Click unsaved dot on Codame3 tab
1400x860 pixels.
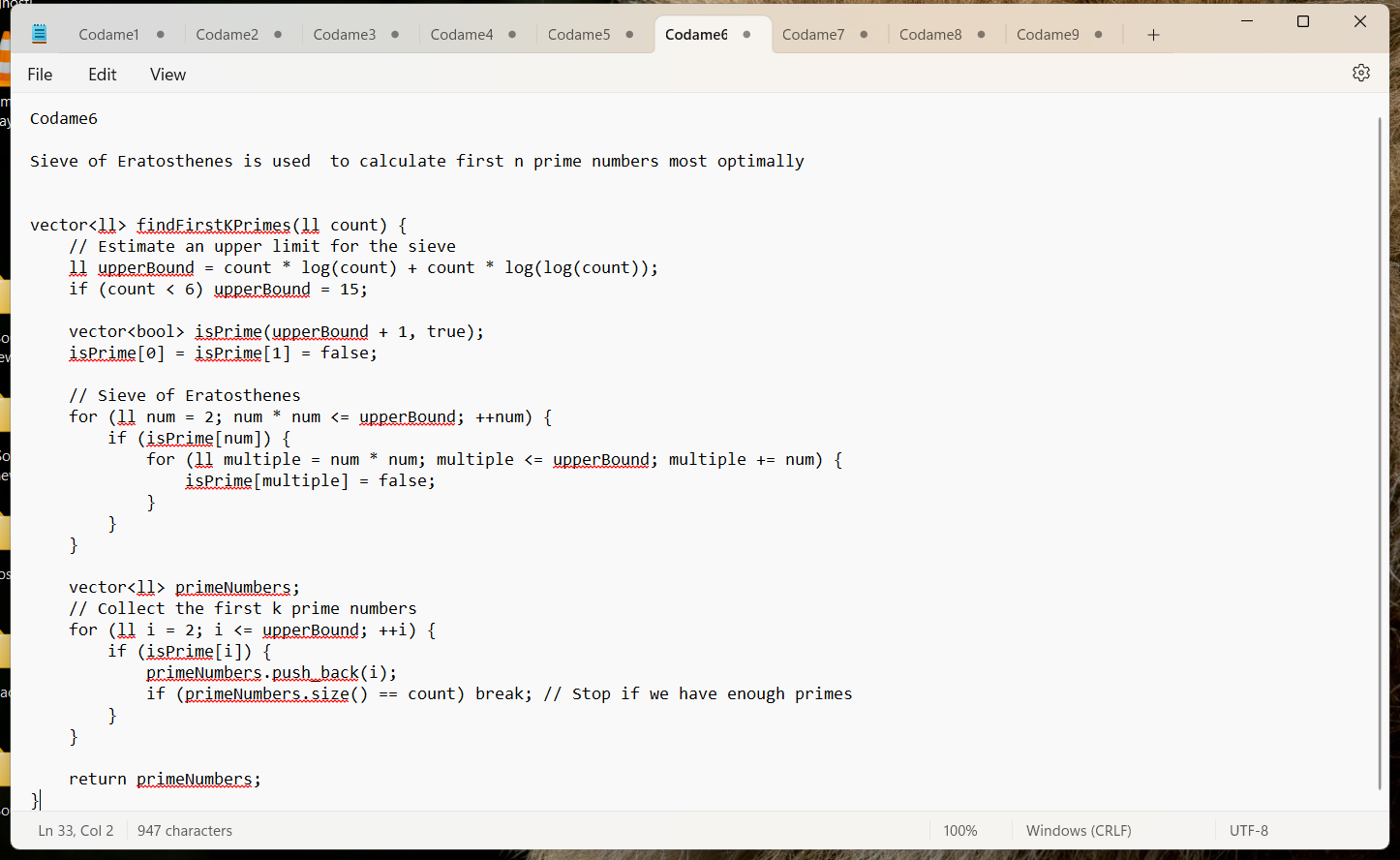[x=395, y=35]
